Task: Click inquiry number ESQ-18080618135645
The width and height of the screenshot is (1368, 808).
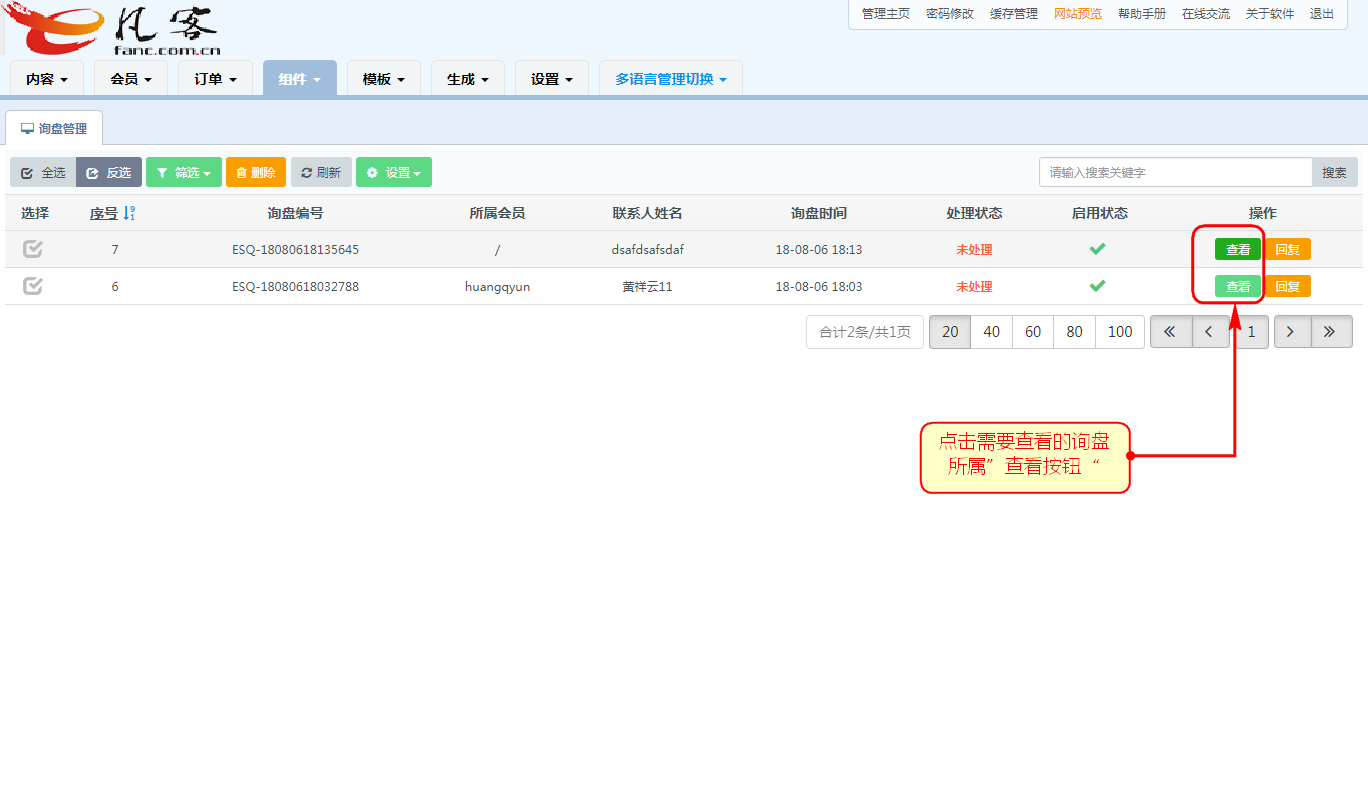Action: [295, 250]
